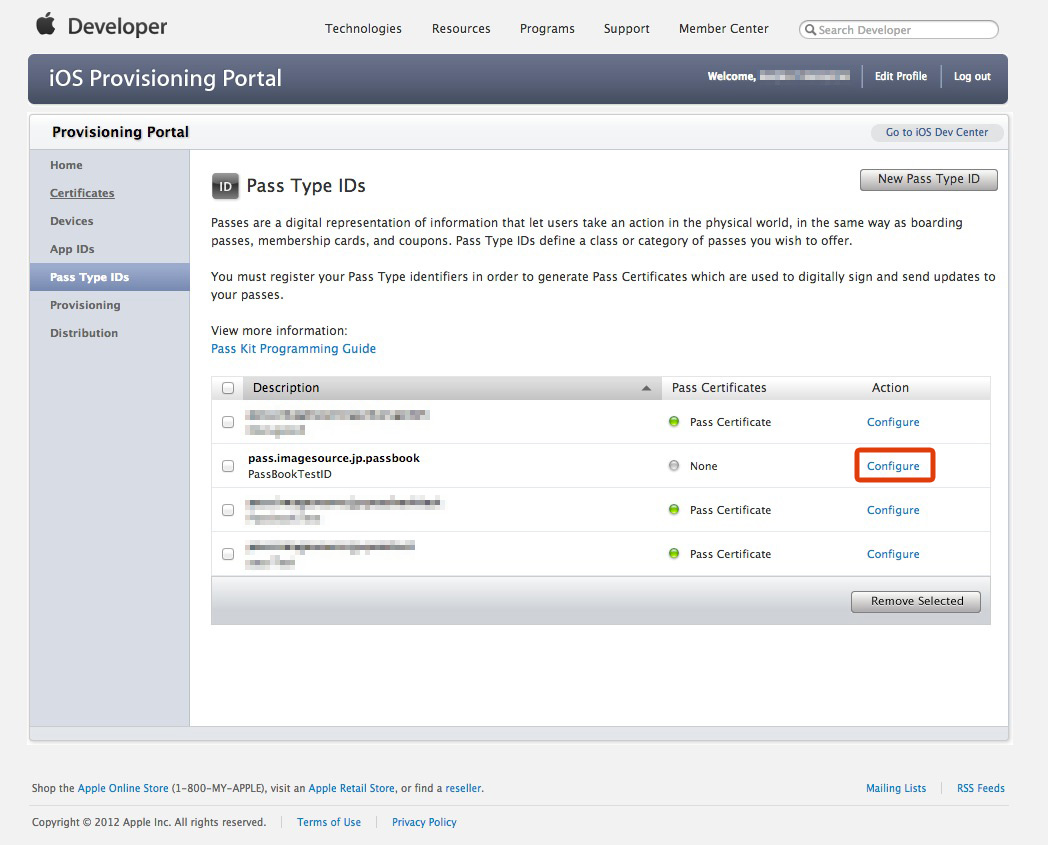1048x845 pixels.
Task: Select Home in the sidebar
Action: tap(66, 165)
